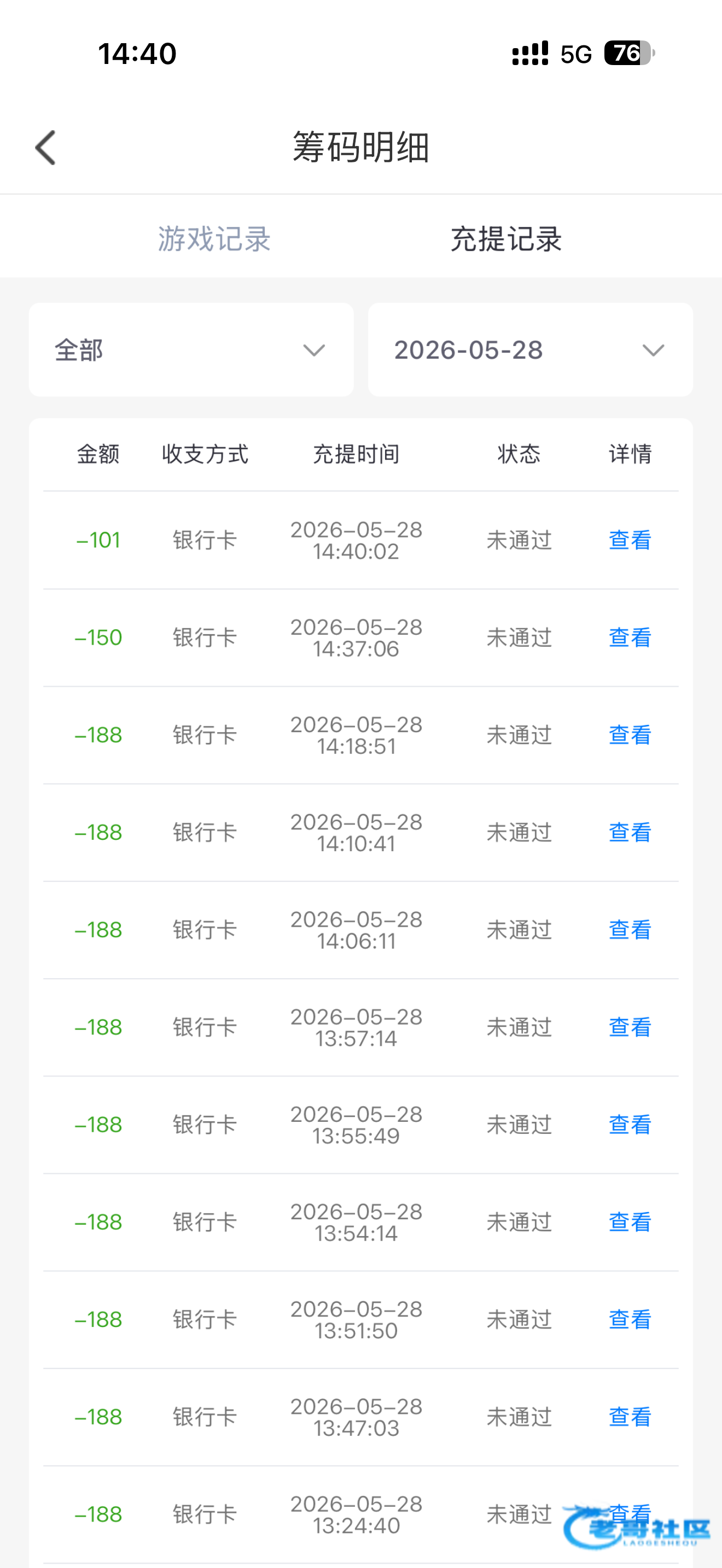This screenshot has height=1568, width=722.
Task: Select the 充提记录 tab
Action: (506, 238)
